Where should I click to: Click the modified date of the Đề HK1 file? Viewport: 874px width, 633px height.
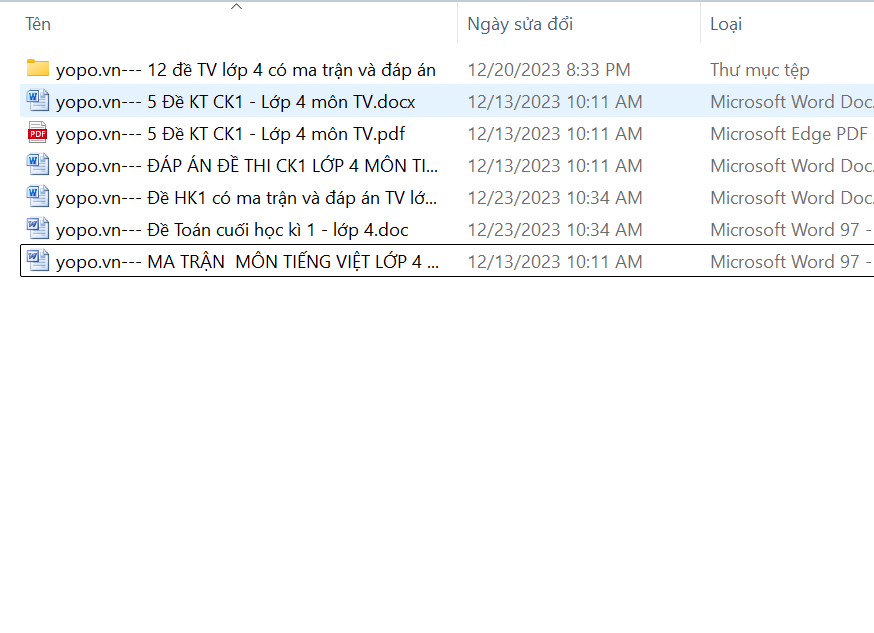555,198
